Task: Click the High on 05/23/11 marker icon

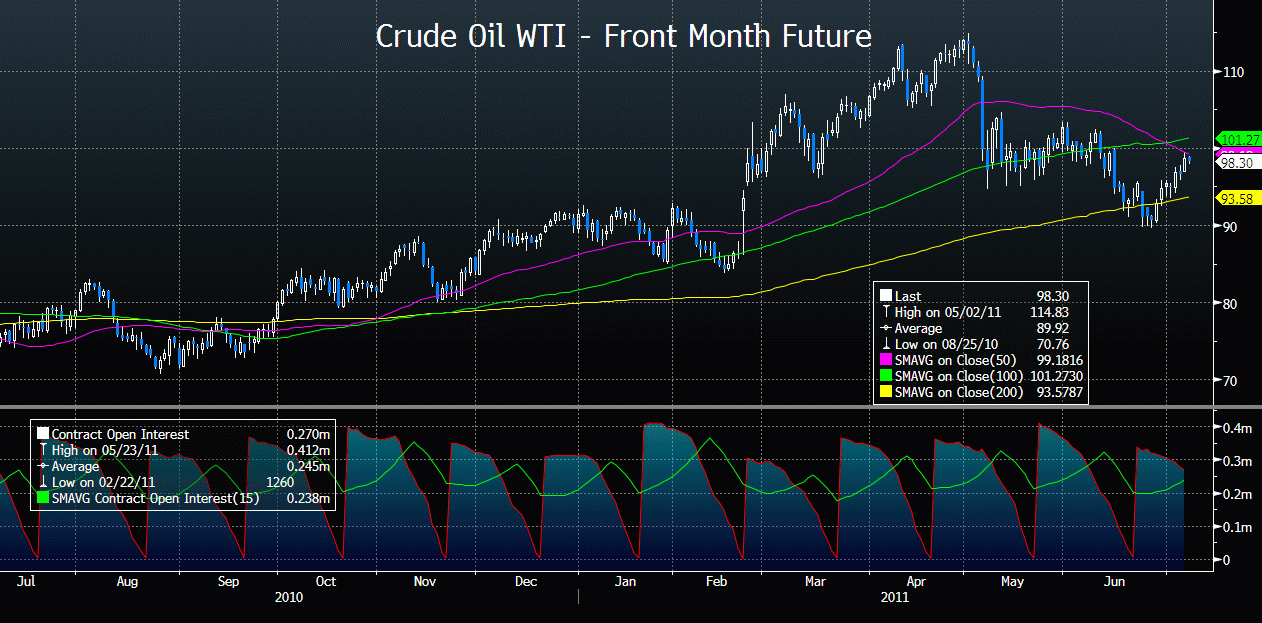Action: click(x=42, y=451)
